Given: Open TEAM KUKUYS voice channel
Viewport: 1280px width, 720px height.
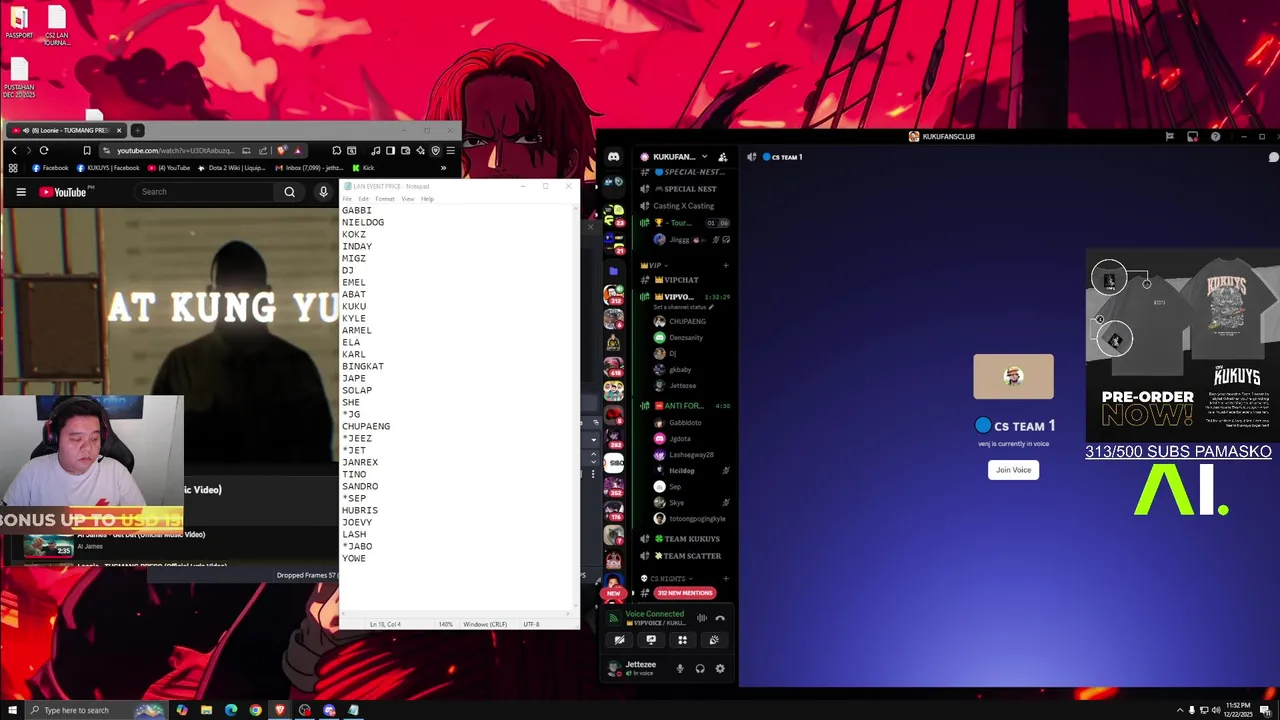Looking at the screenshot, I should coord(685,539).
